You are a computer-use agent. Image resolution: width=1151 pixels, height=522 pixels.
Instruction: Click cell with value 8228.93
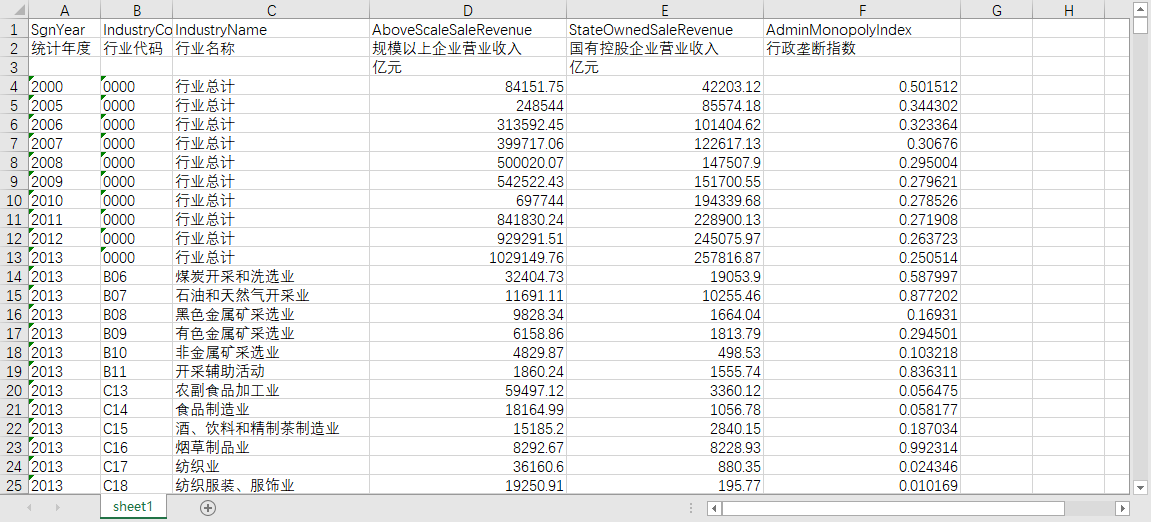pos(665,447)
